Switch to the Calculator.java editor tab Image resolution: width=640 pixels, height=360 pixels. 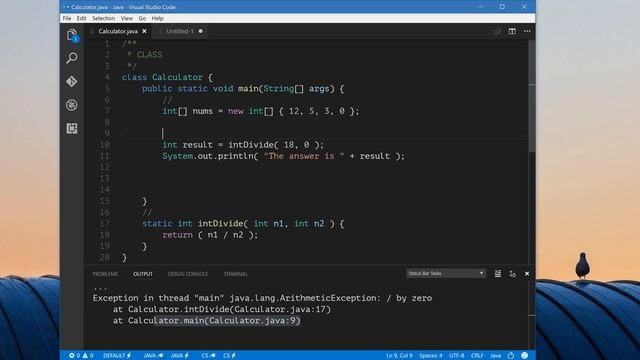click(118, 31)
